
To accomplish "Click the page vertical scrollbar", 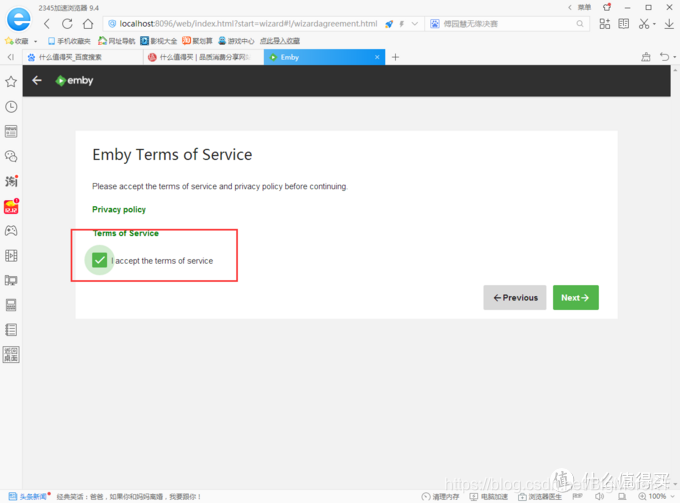I will tap(675, 278).
